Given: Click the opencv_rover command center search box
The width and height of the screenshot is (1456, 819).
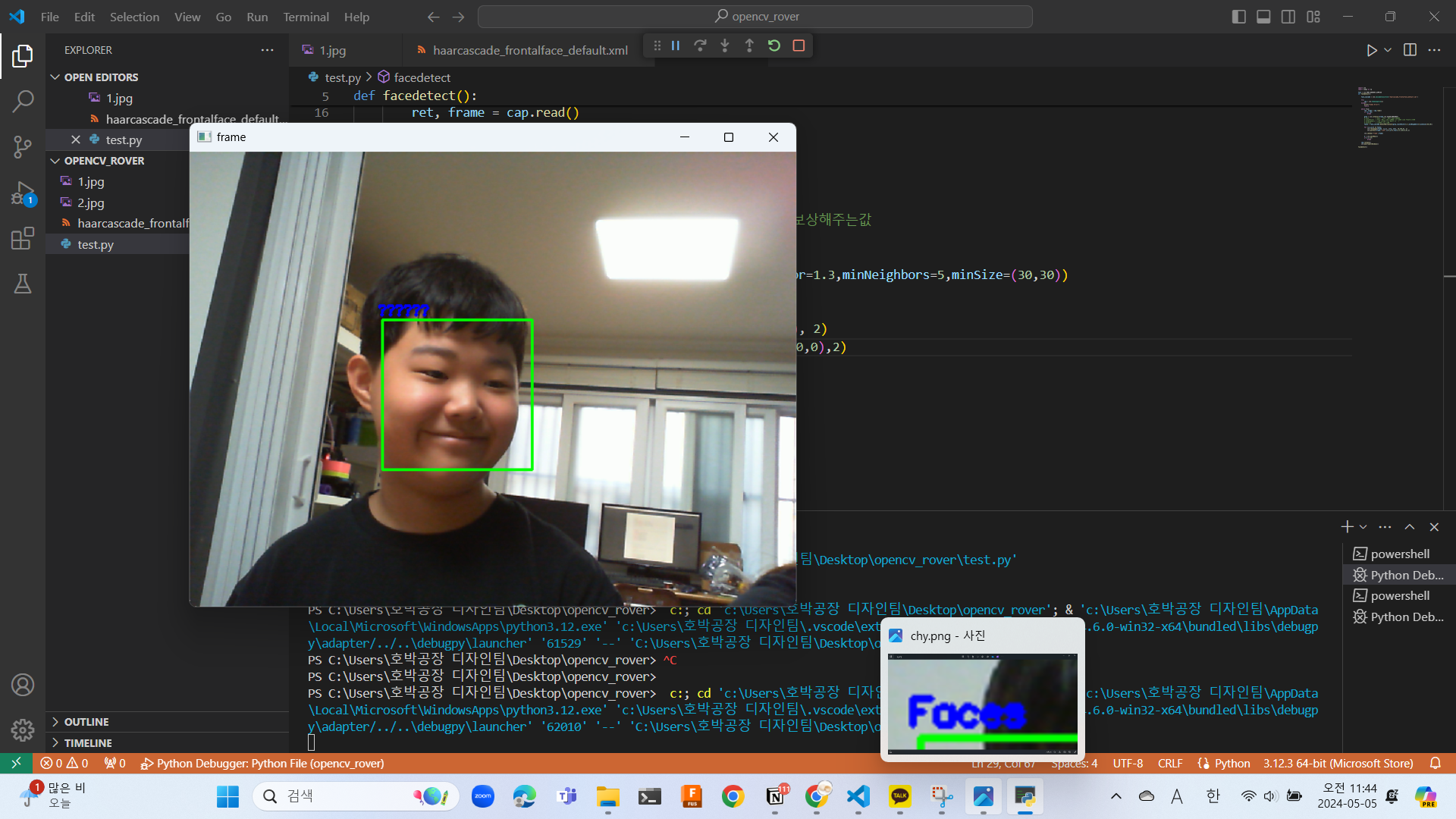Looking at the screenshot, I should [755, 17].
